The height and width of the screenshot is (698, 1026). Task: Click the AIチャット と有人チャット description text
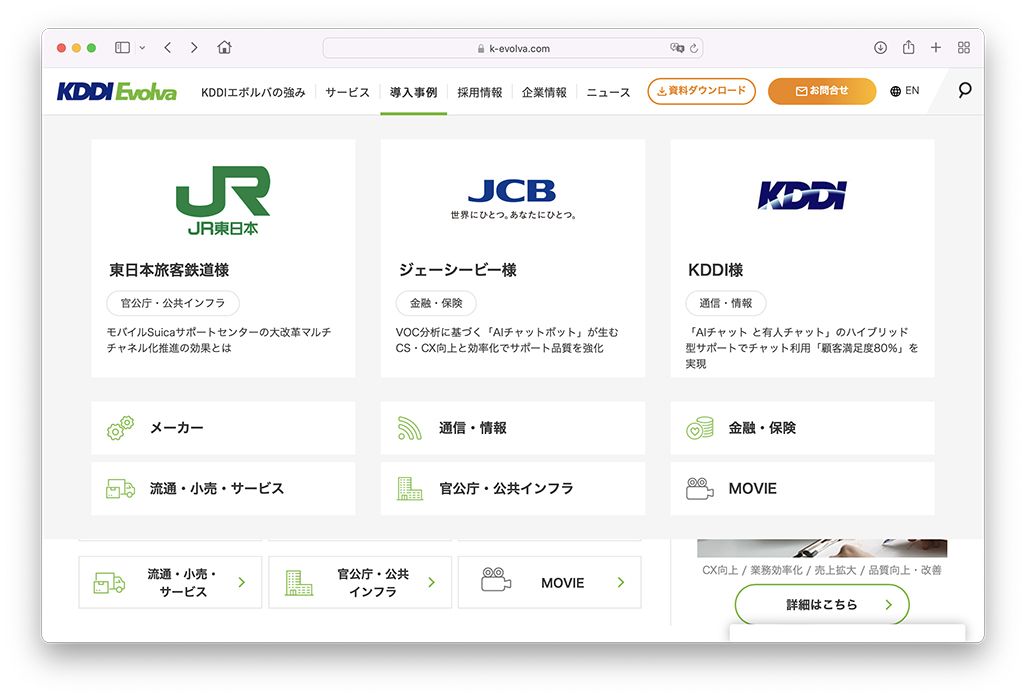point(802,348)
